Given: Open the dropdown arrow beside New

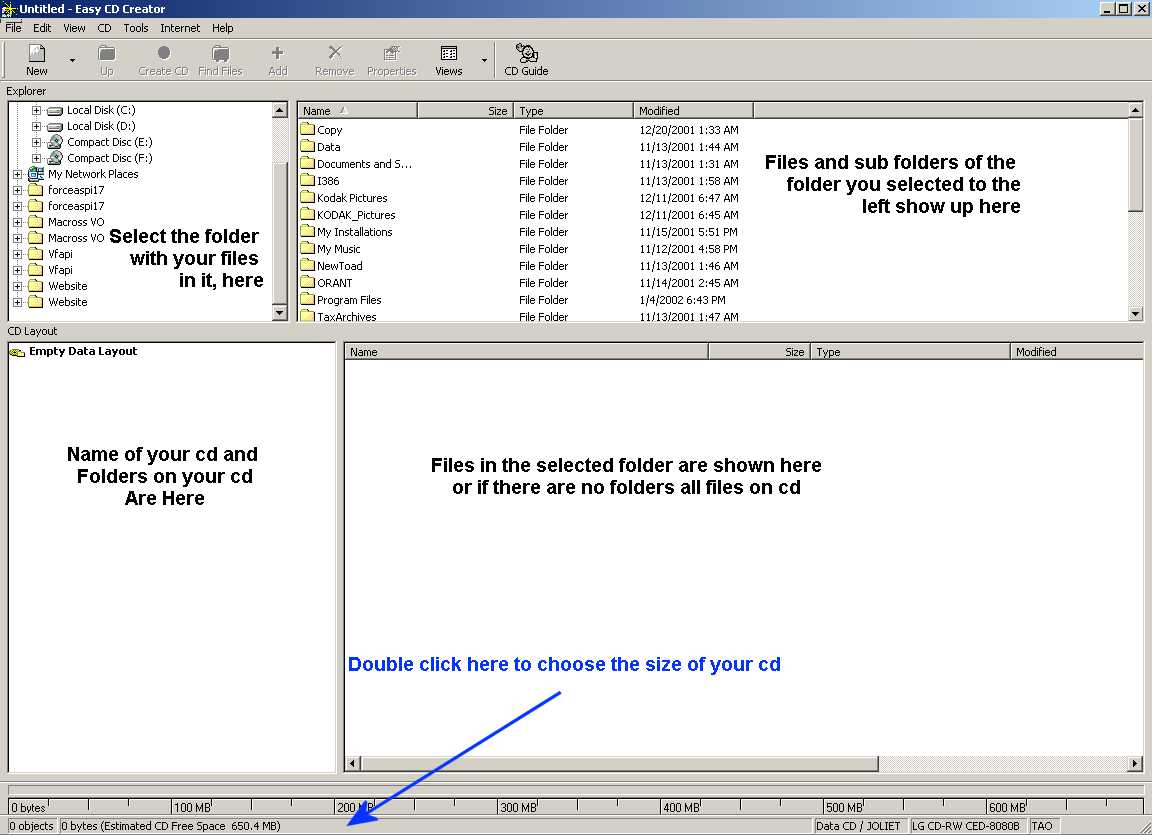Looking at the screenshot, I should (x=72, y=61).
